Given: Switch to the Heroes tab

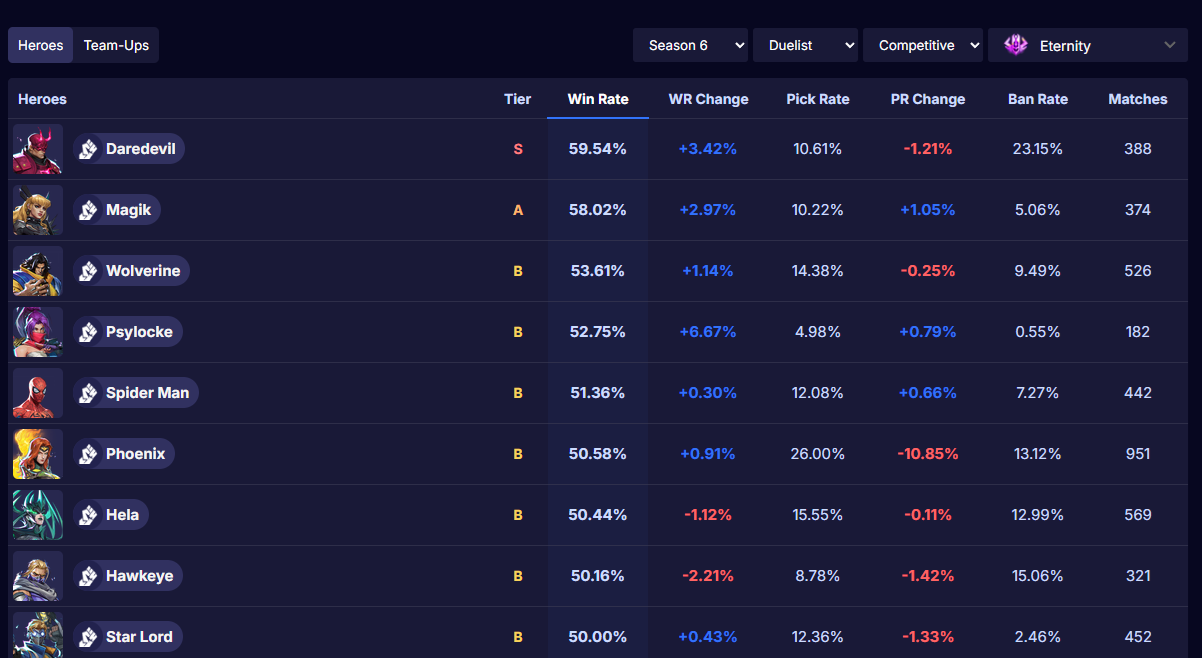Looking at the screenshot, I should point(40,45).
